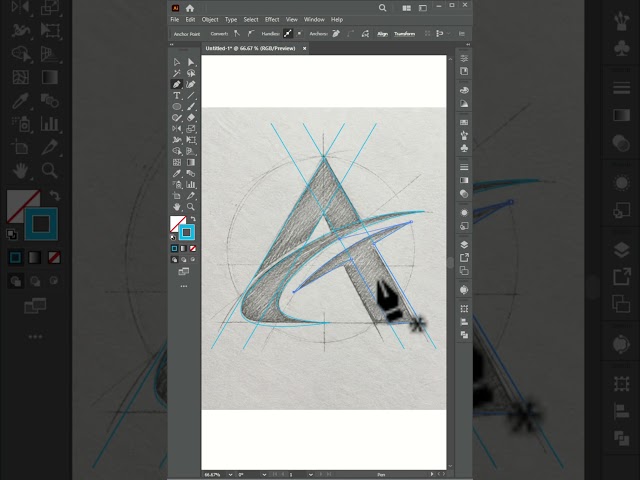640x480 pixels.
Task: Open Arrange Documents layout menu
Action: tap(407, 8)
